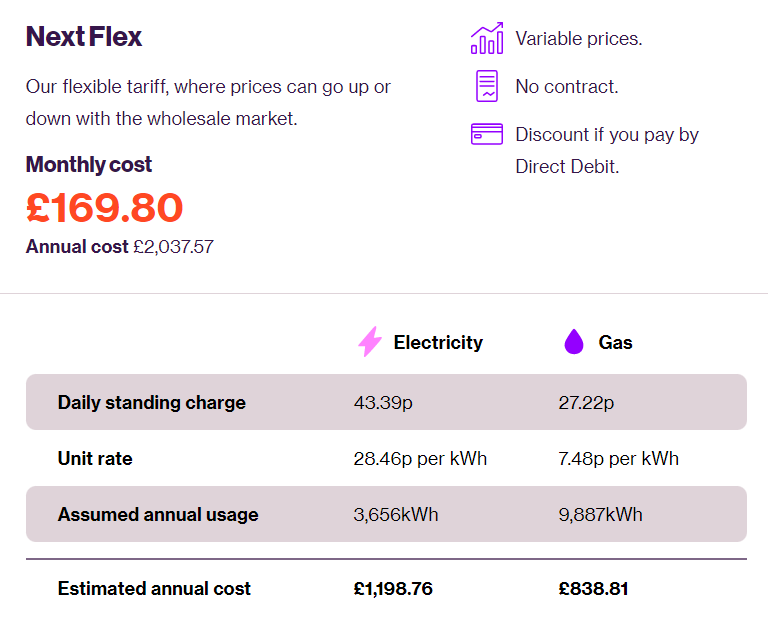
Task: Click the Direct Debit card icon
Action: 487,134
